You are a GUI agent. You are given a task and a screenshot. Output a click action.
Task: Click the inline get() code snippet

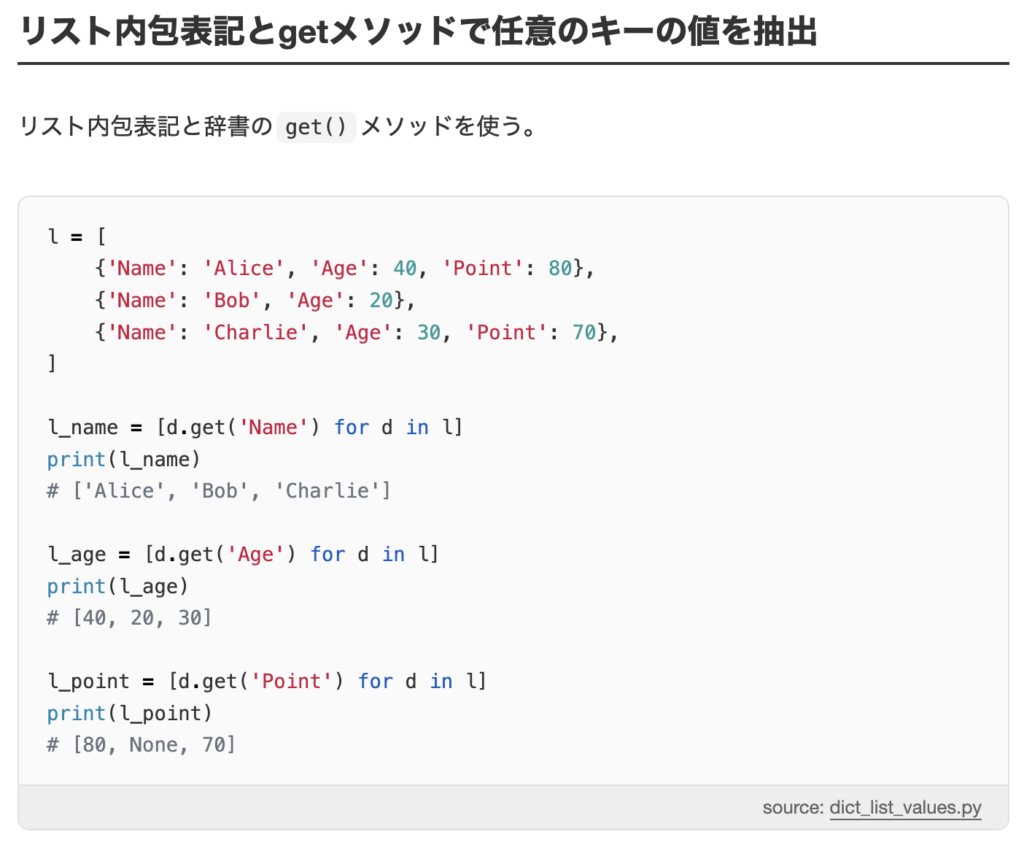pyautogui.click(x=316, y=127)
